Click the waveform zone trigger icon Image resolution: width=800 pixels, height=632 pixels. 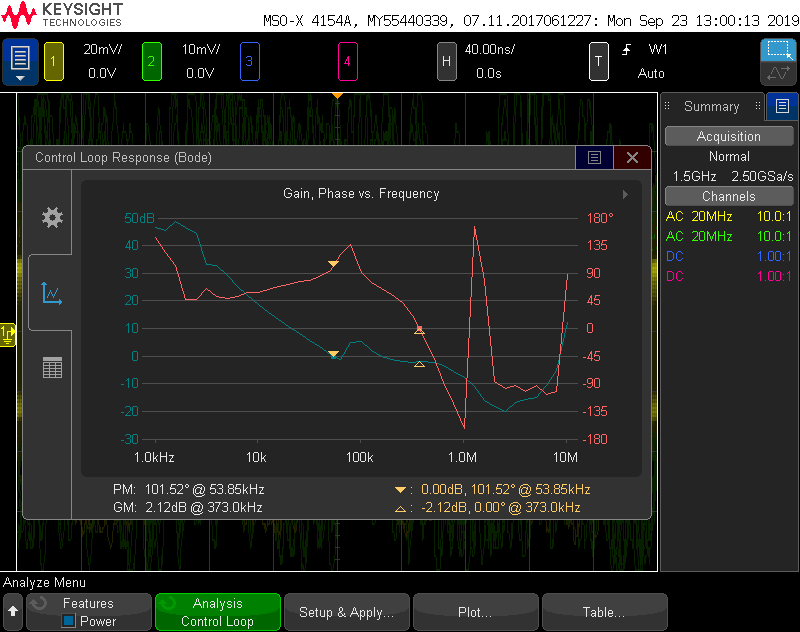pyautogui.click(x=778, y=73)
